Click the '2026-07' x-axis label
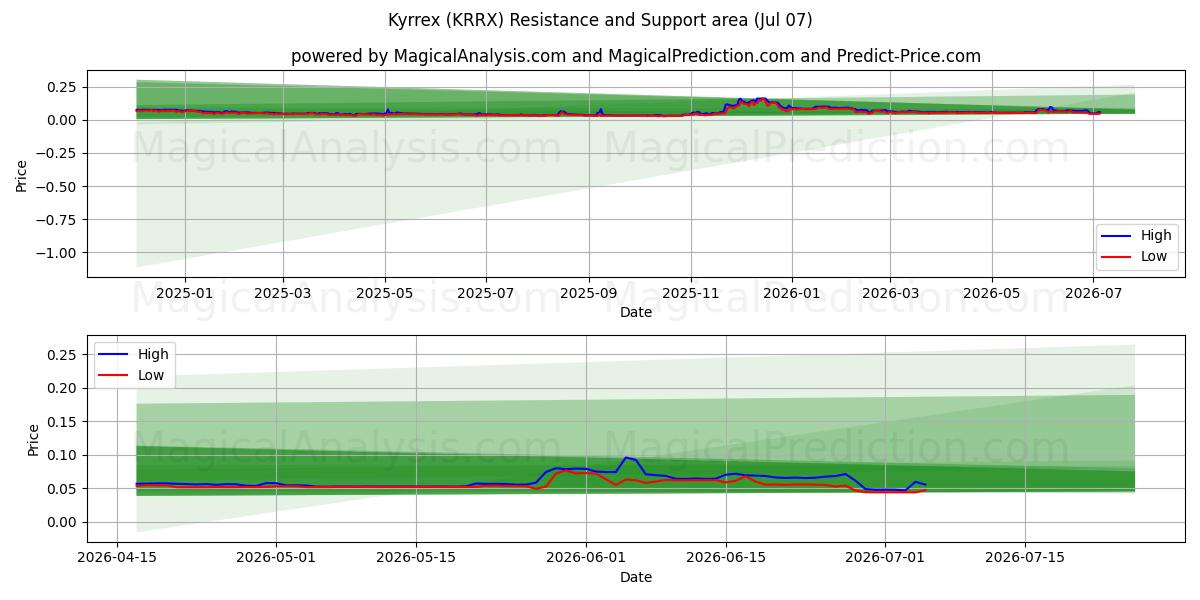The height and width of the screenshot is (600, 1200). pyautogui.click(x=1093, y=293)
